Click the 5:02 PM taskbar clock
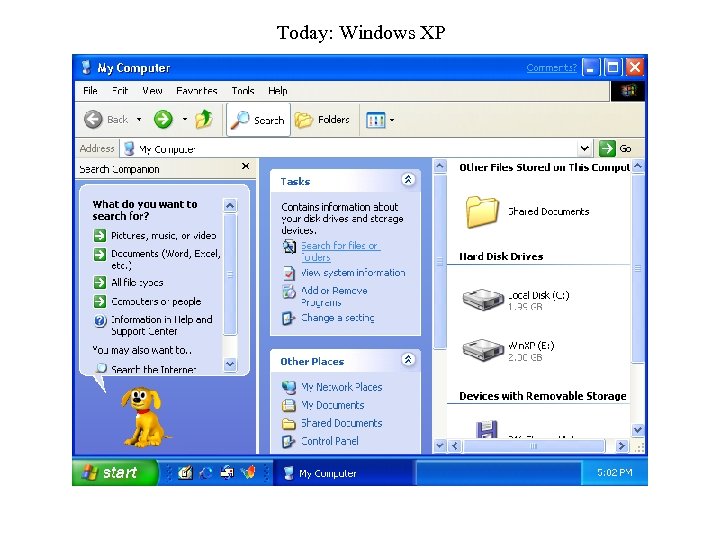This screenshot has height=540, width=720. 614,472
